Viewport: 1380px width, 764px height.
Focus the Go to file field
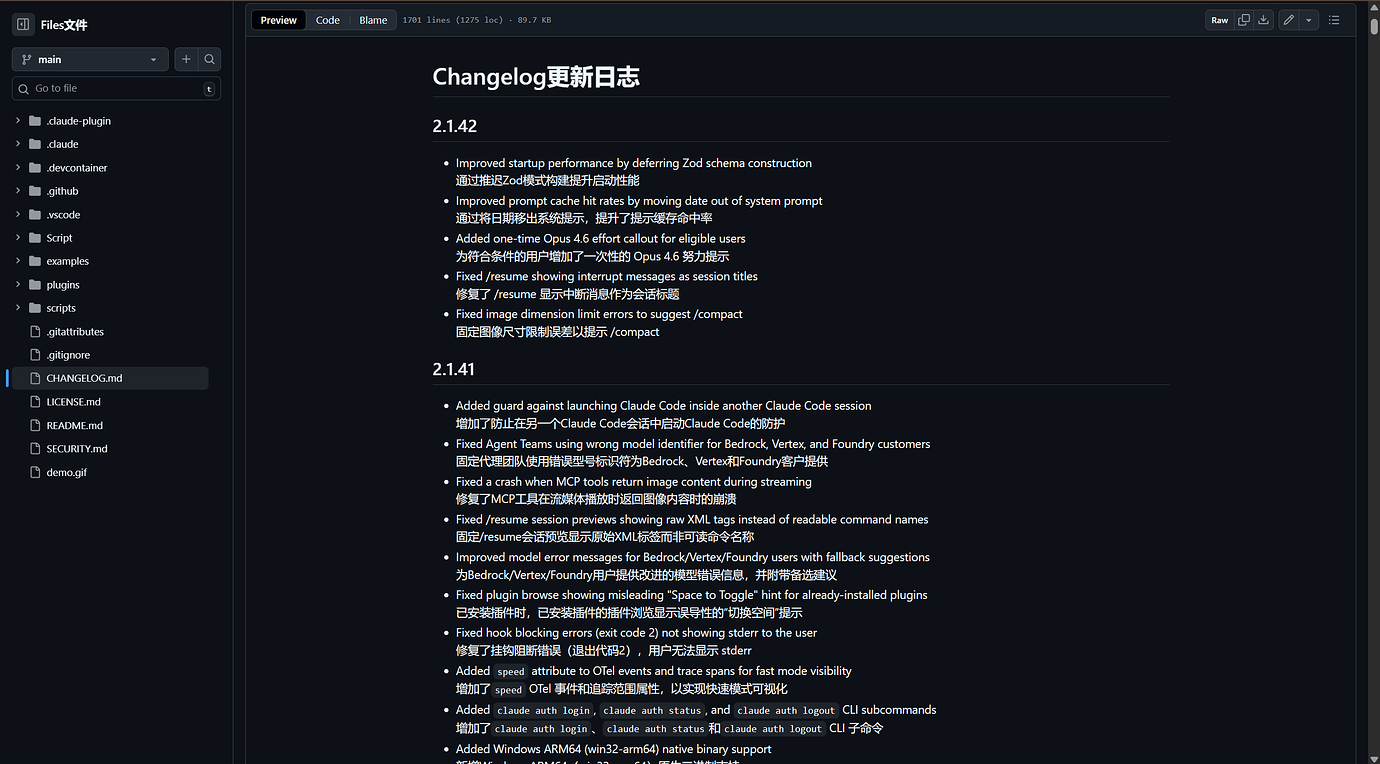pos(116,88)
